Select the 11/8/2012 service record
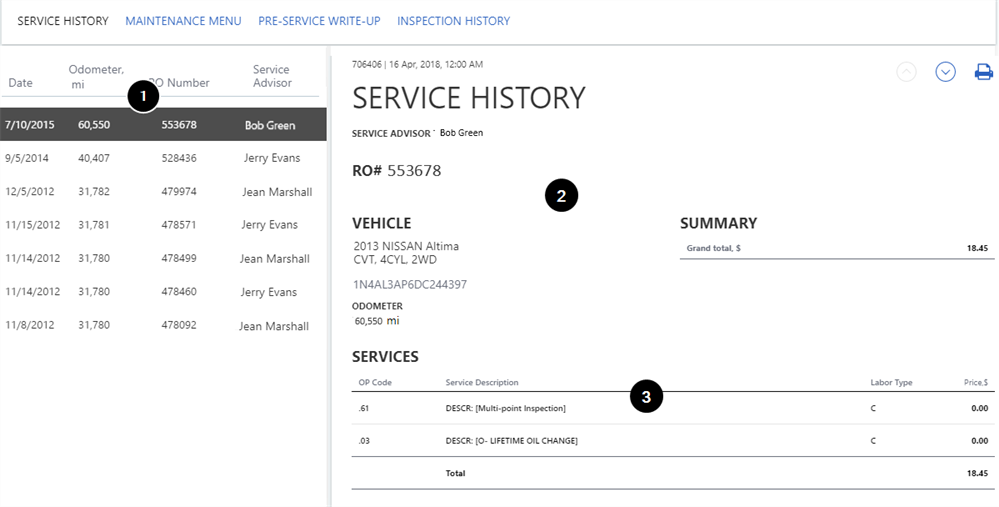This screenshot has width=999, height=507. point(163,326)
